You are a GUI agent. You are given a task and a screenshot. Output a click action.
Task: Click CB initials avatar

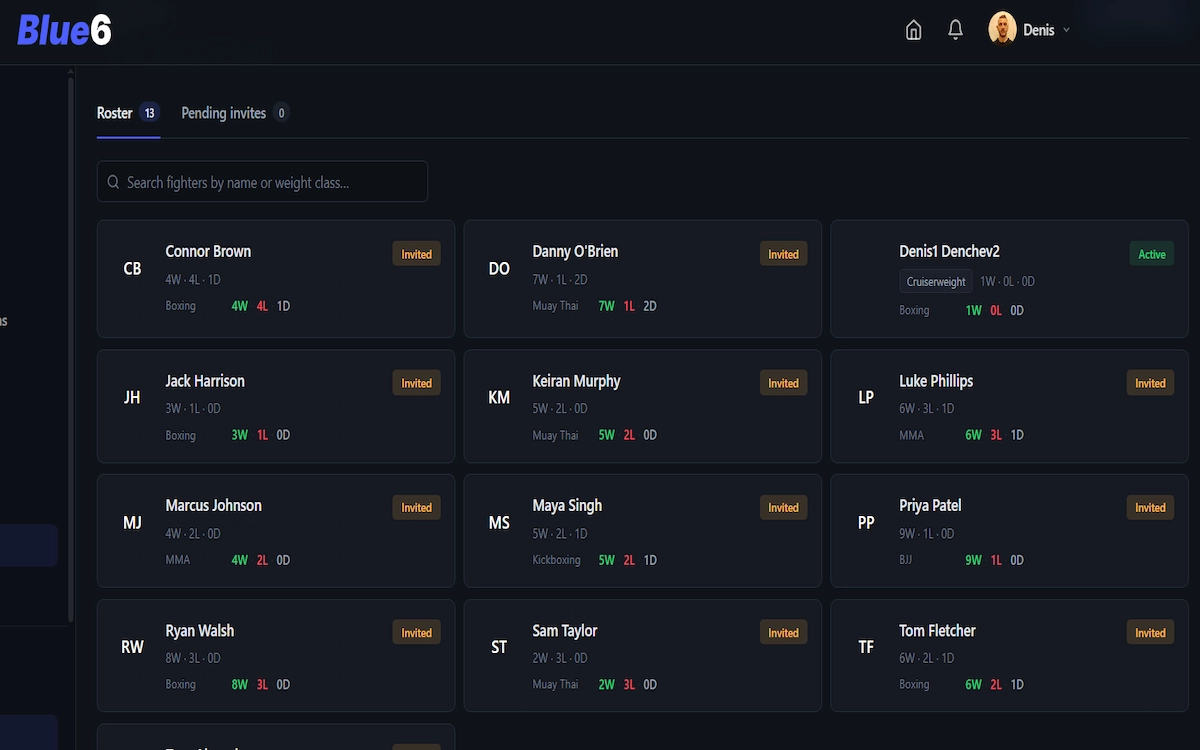(x=132, y=269)
